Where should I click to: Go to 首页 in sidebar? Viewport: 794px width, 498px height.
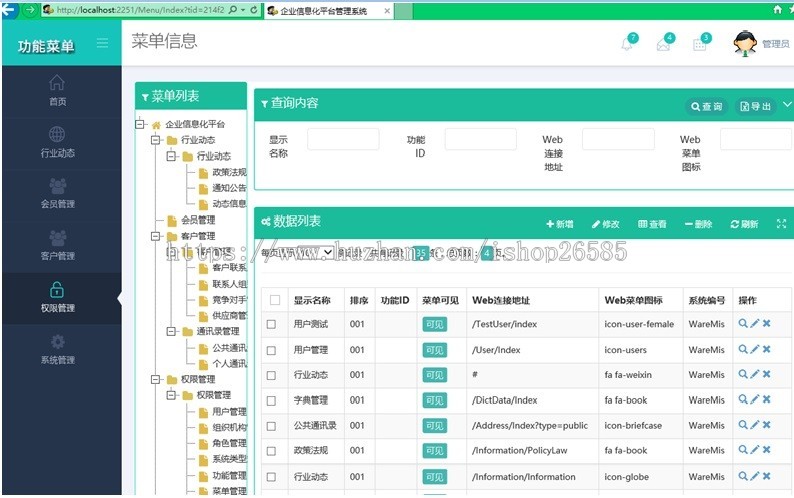57,90
